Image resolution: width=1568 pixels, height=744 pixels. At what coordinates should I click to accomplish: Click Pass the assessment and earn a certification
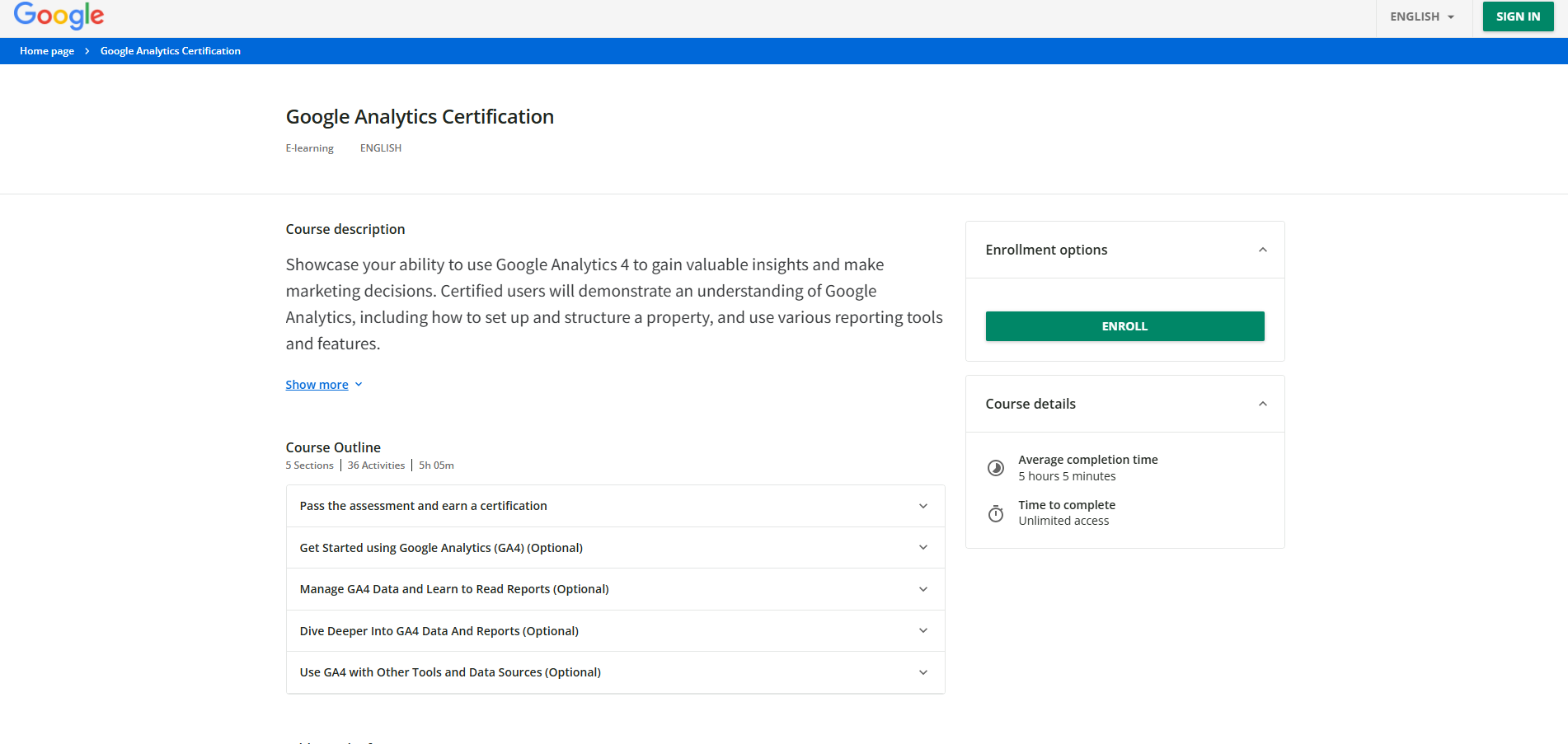[424, 506]
